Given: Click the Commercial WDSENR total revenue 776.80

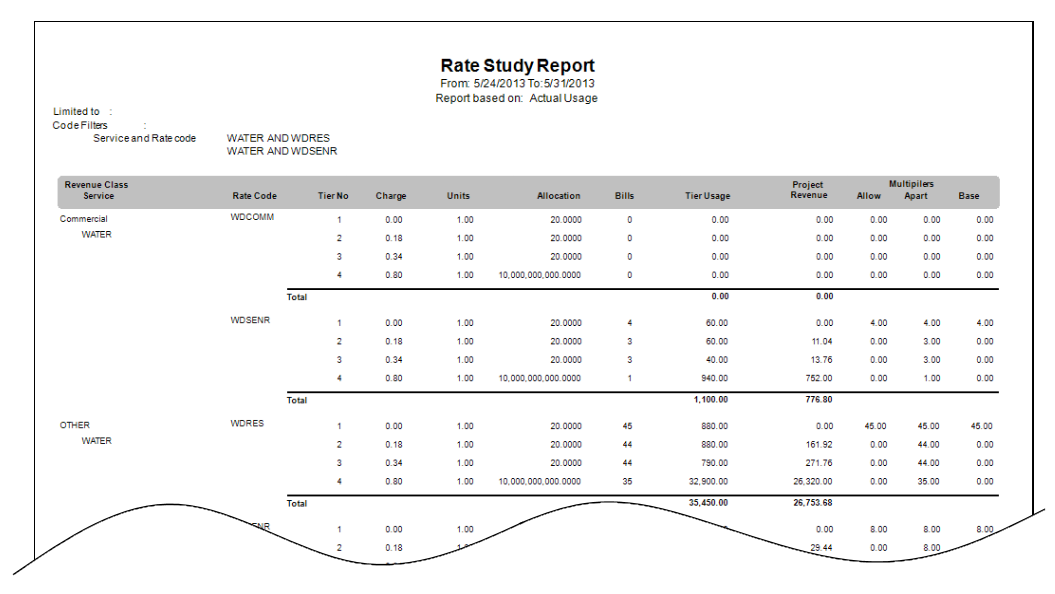Looking at the screenshot, I should tap(819, 400).
